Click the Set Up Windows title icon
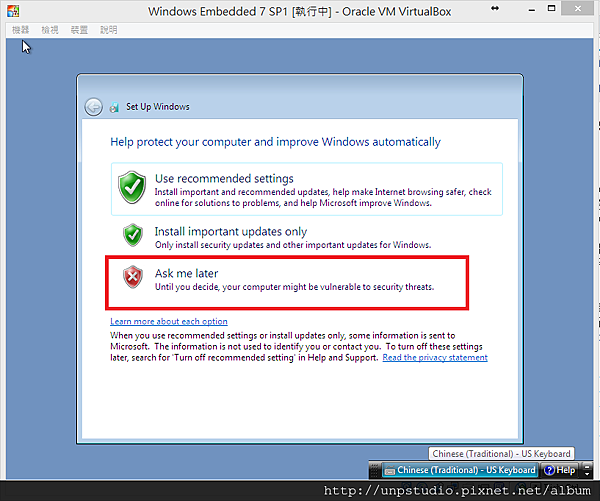Viewport: 600px width, 501px height. tap(114, 108)
